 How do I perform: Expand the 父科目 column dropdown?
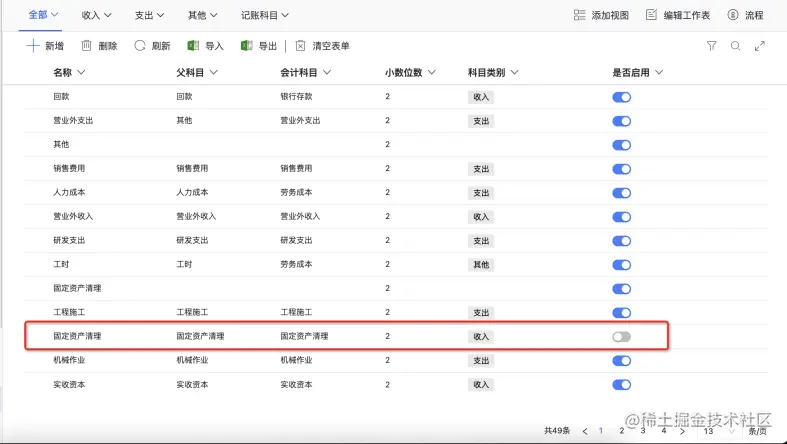tap(213, 73)
